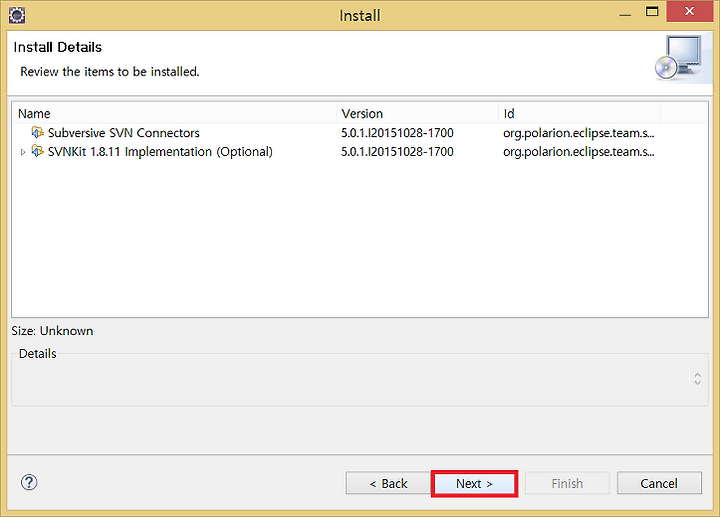
Task: Select the Subversive SVN Connectors row
Action: click(360, 133)
